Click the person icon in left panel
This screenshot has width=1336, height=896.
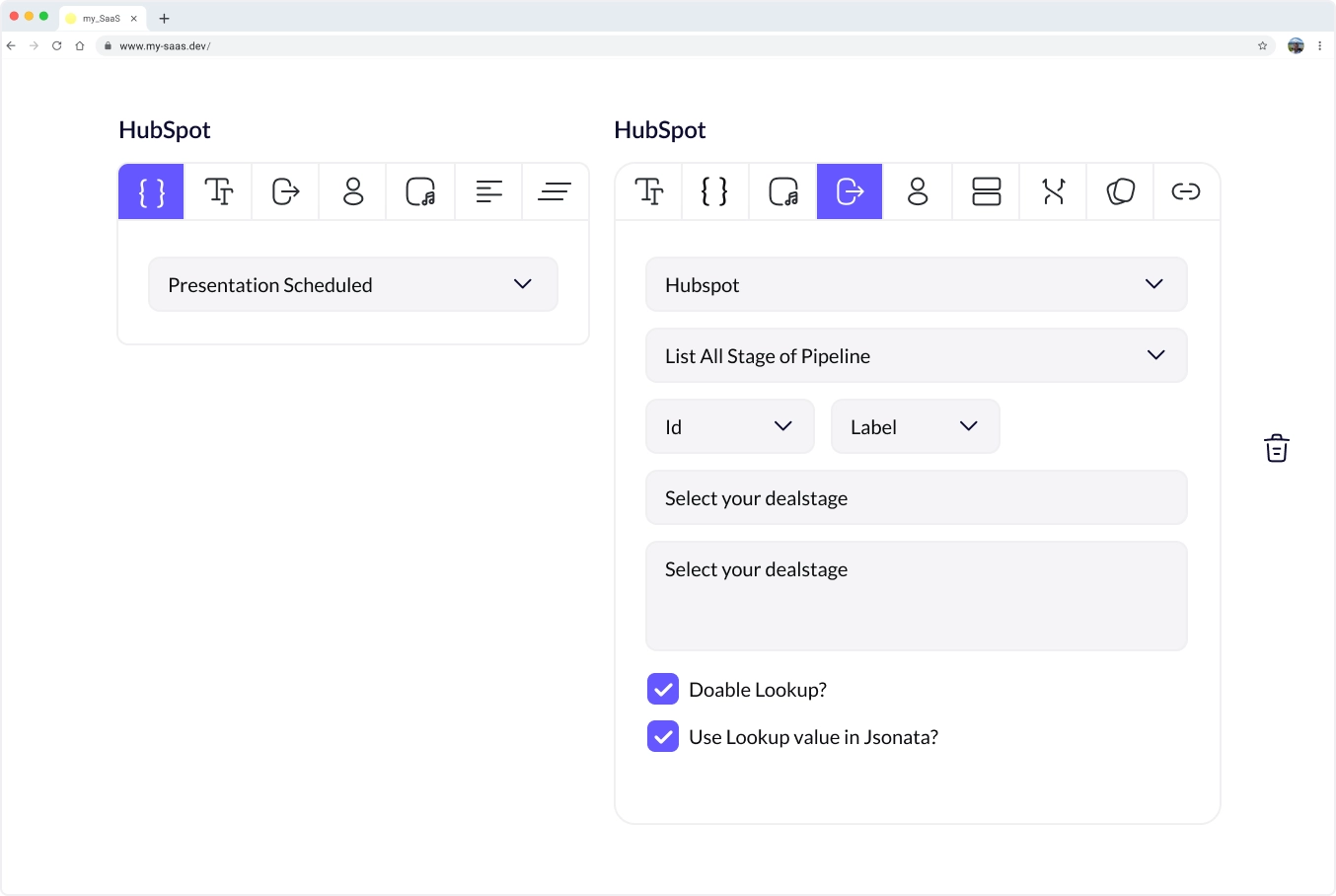353,191
